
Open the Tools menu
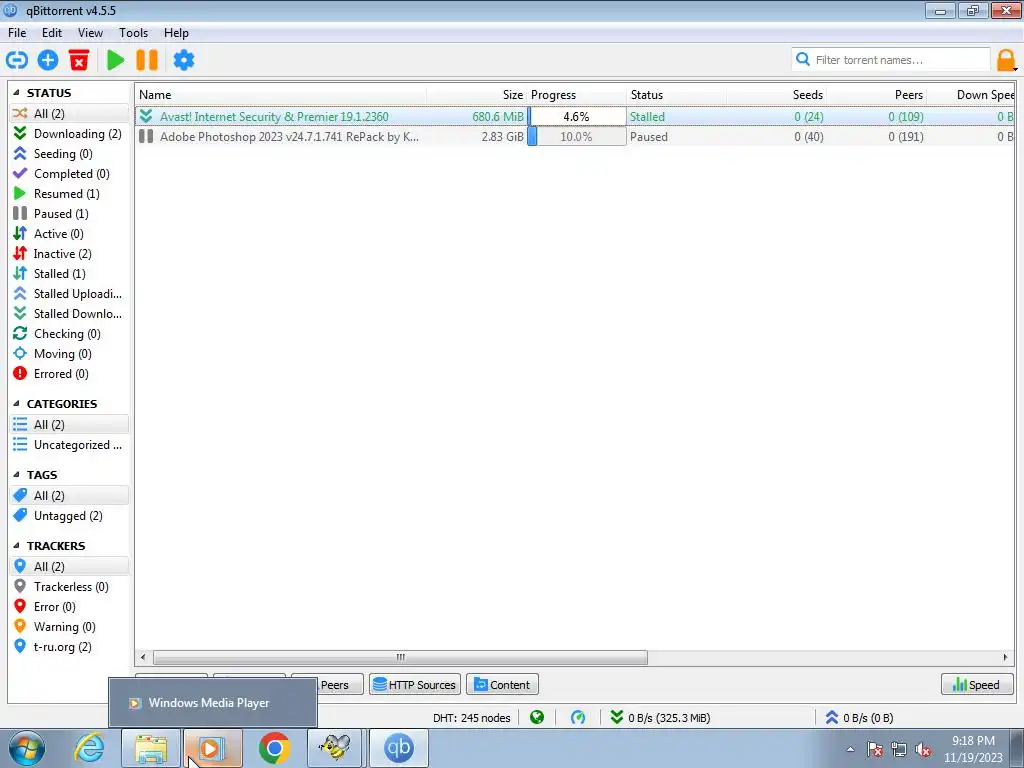[133, 33]
